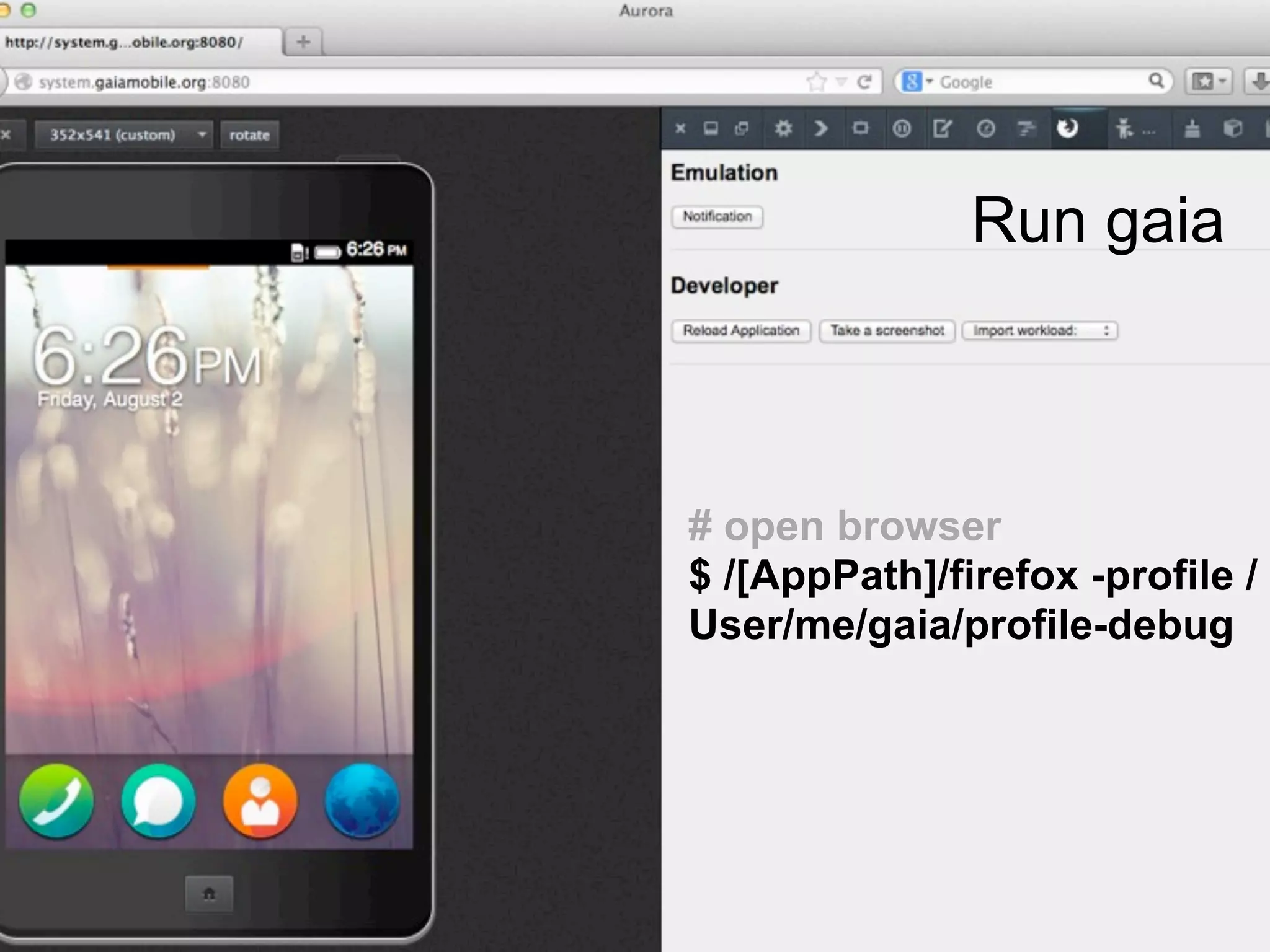Click the rotate button in responsive view

(x=249, y=135)
